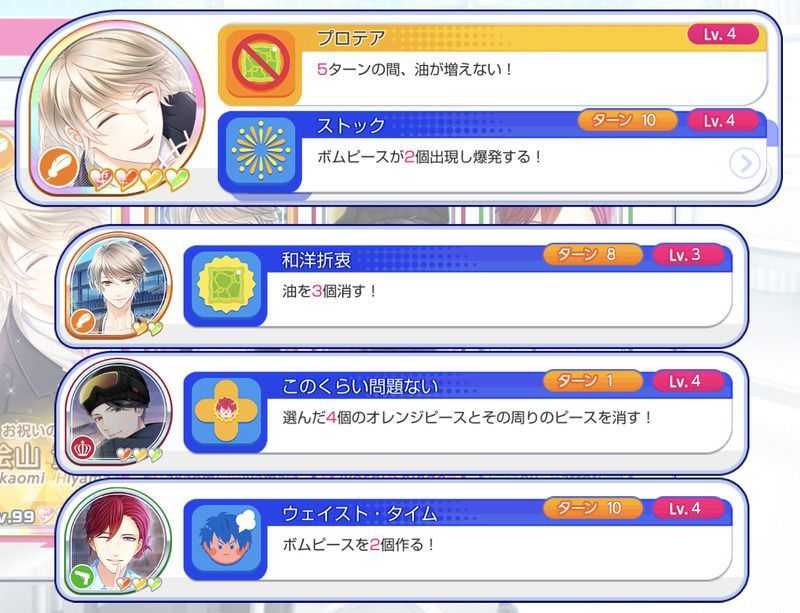Open the red-haired winking character thumbnail
800x613 pixels.
[x=119, y=541]
